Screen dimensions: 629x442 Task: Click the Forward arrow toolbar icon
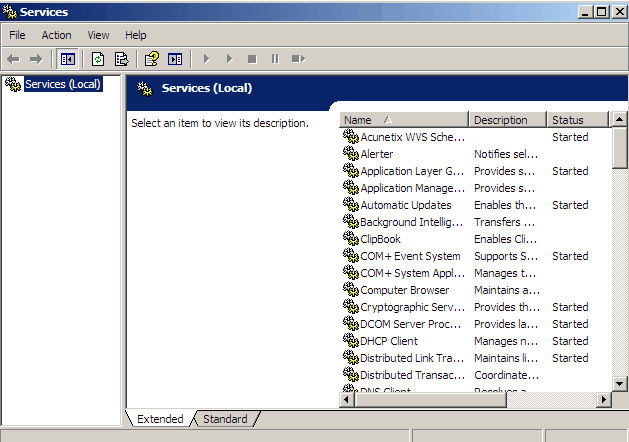point(36,59)
